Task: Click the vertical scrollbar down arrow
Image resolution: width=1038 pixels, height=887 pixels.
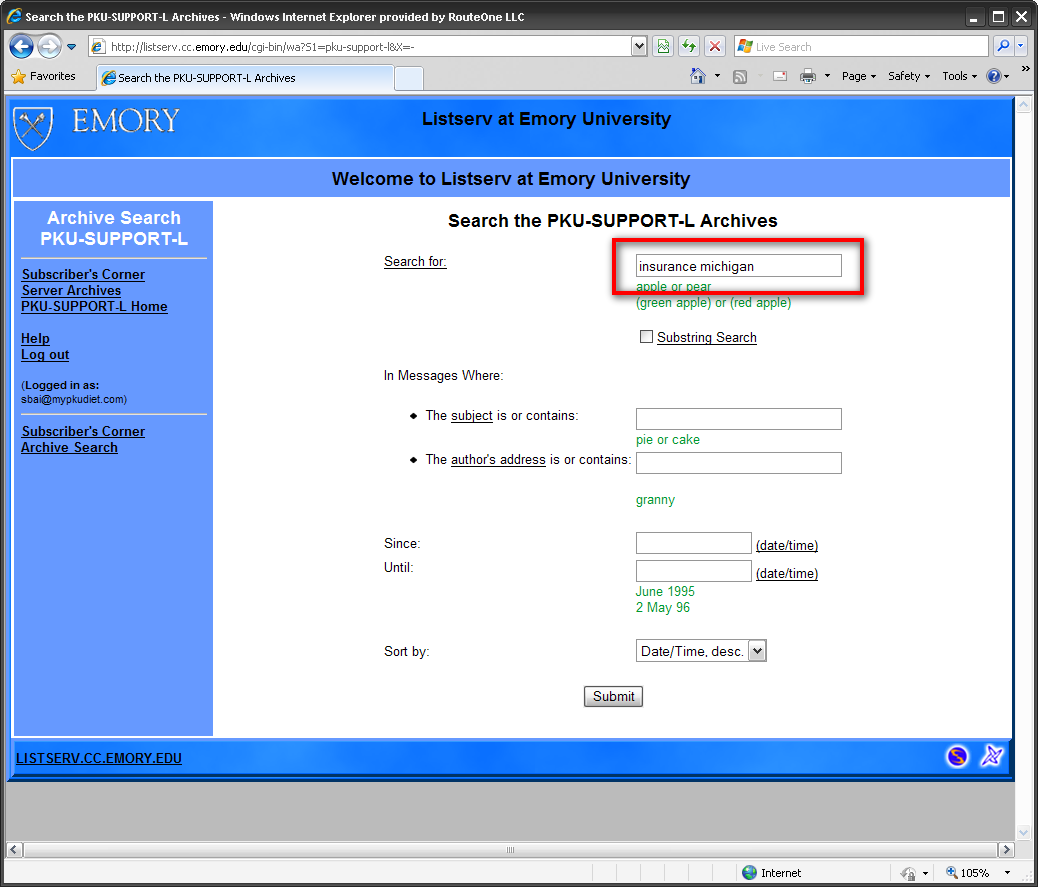Action: 1023,833
